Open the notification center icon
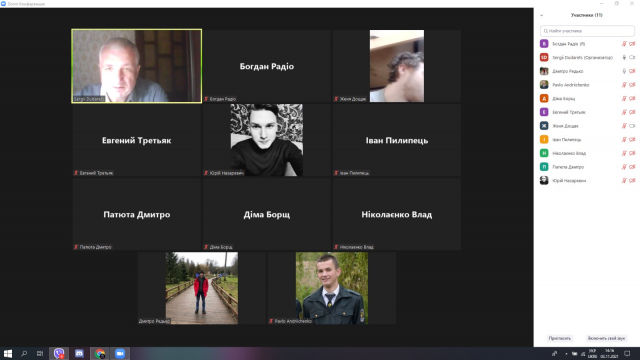The height and width of the screenshot is (360, 640). [627, 353]
